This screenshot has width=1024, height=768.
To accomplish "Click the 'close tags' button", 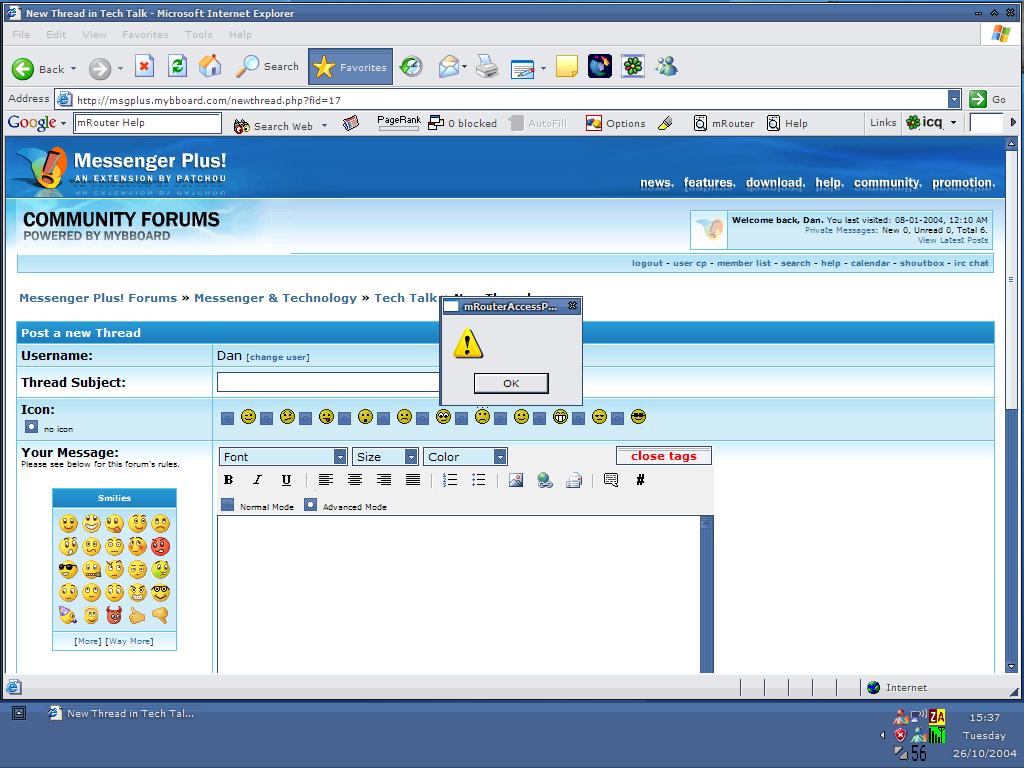I will pos(663,456).
